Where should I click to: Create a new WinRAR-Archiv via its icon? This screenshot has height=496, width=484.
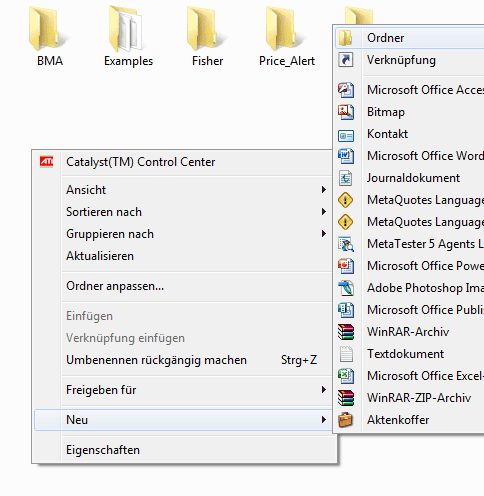pyautogui.click(x=346, y=332)
